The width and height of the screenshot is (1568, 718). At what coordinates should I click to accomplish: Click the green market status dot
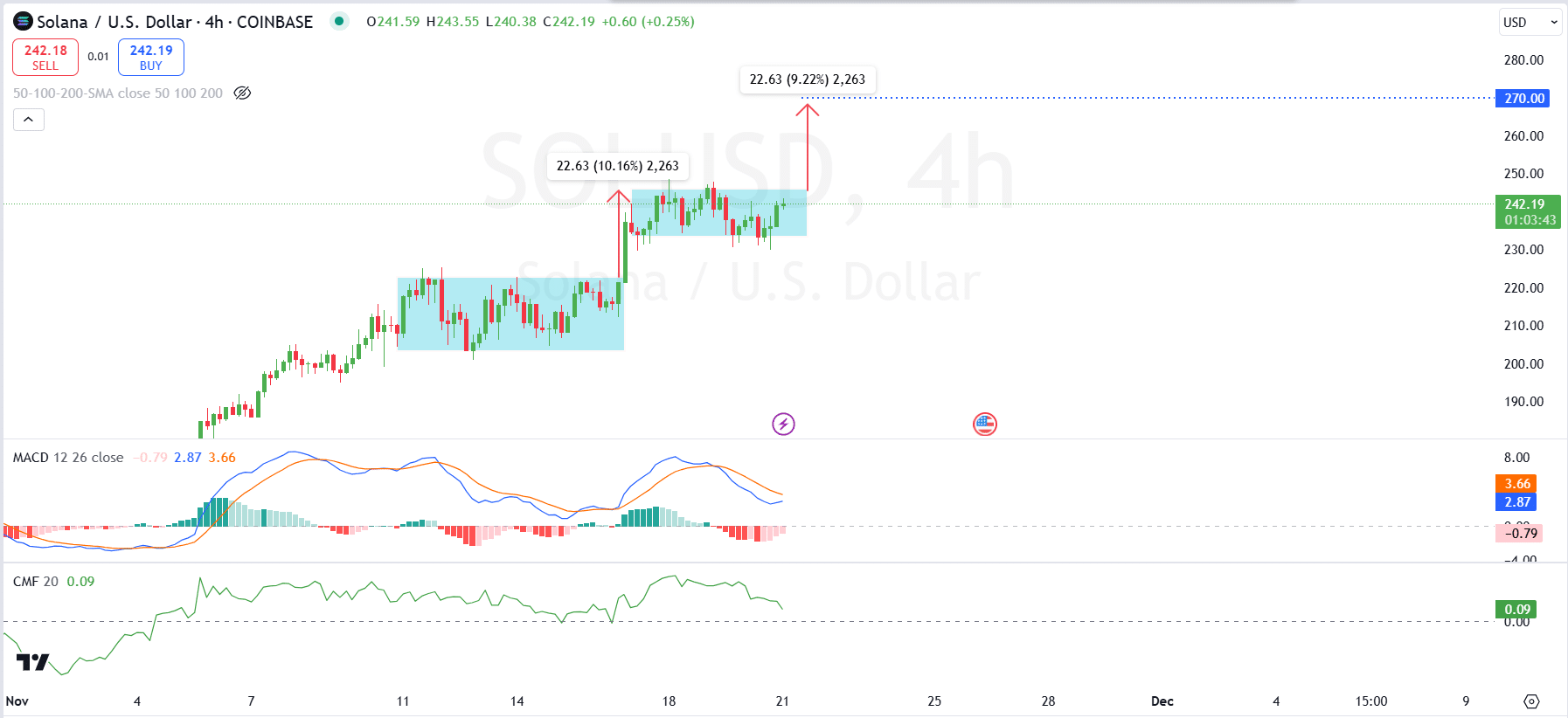coord(339,21)
